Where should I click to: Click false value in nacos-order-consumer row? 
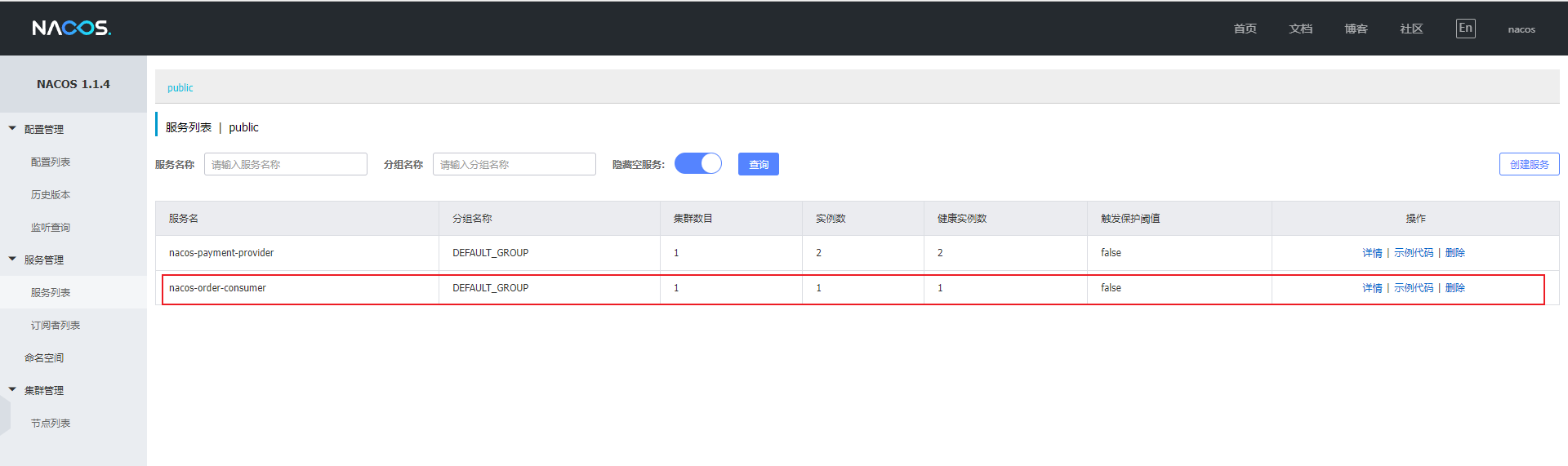(1111, 288)
